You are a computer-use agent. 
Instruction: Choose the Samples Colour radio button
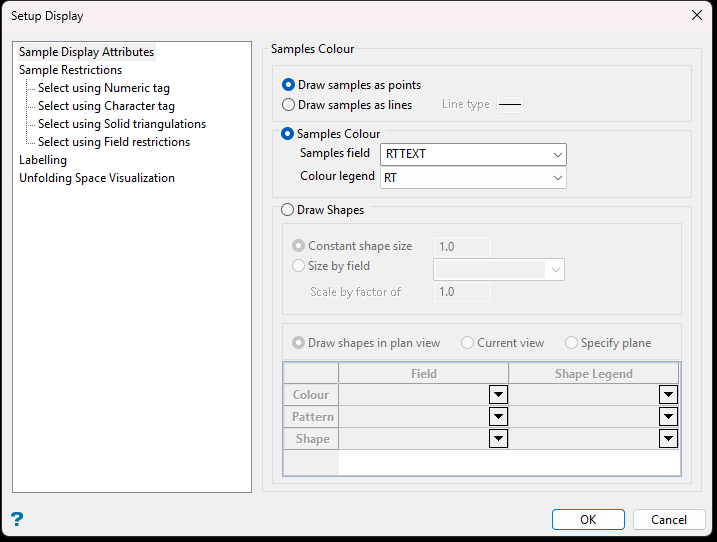click(287, 134)
